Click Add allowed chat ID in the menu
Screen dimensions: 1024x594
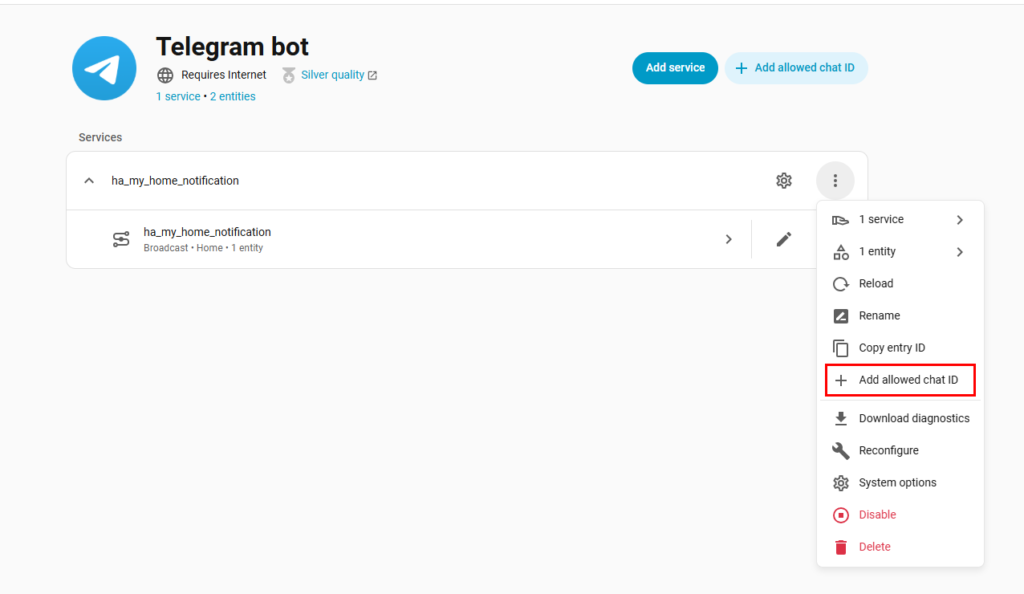907,380
